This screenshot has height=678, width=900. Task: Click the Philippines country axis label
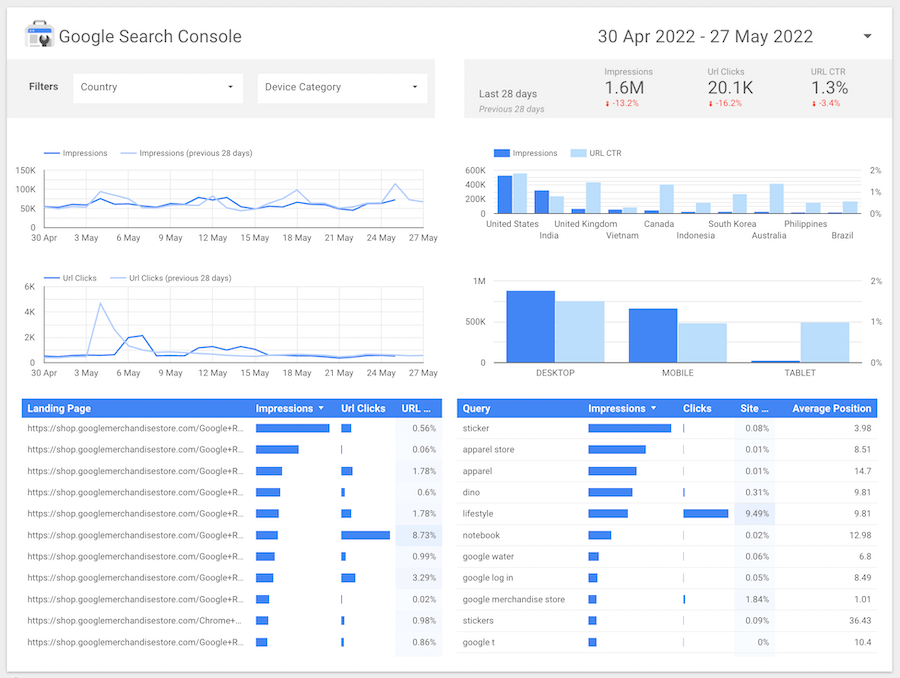805,224
